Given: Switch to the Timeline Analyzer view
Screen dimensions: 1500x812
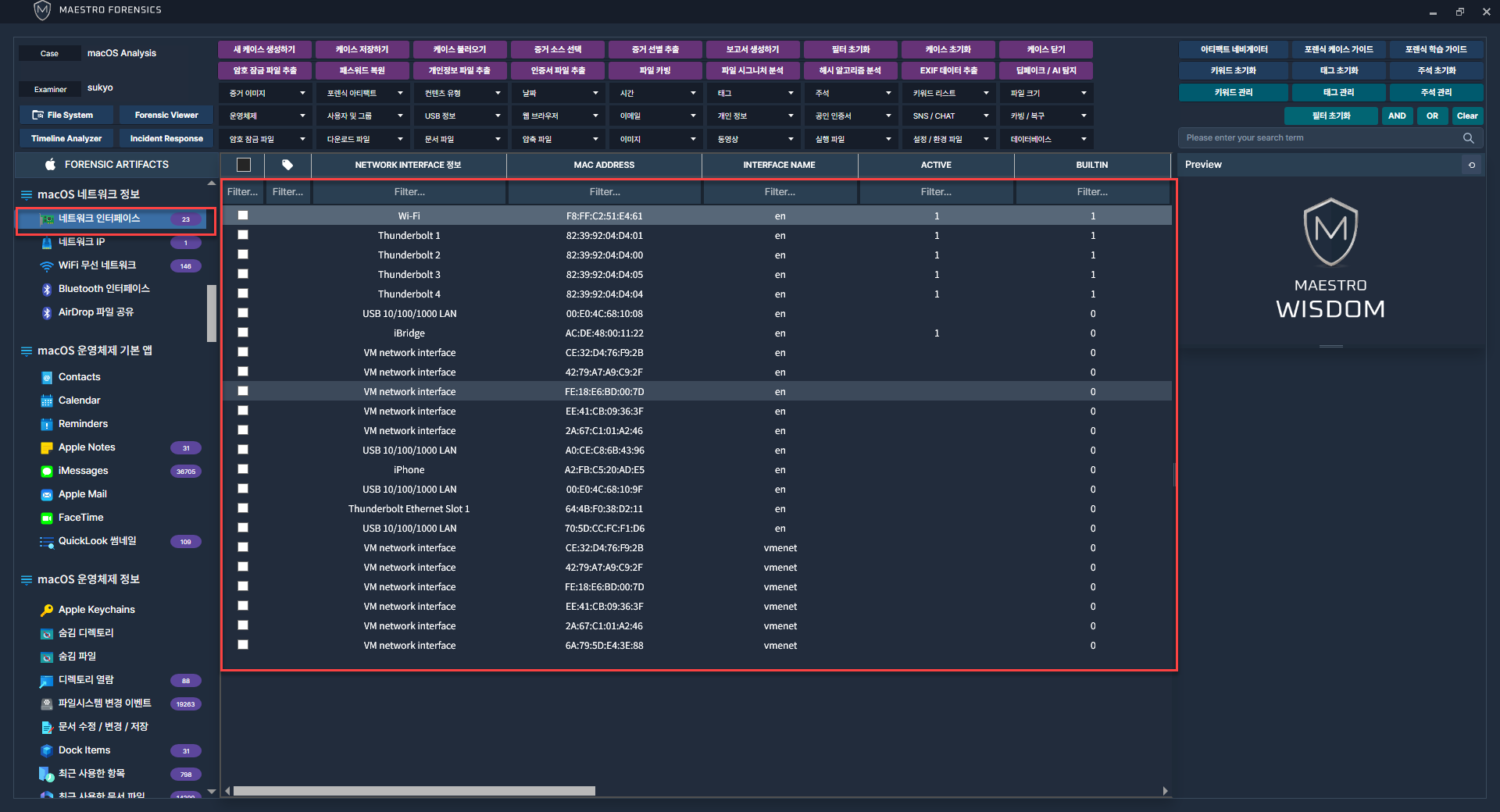Looking at the screenshot, I should [66, 139].
